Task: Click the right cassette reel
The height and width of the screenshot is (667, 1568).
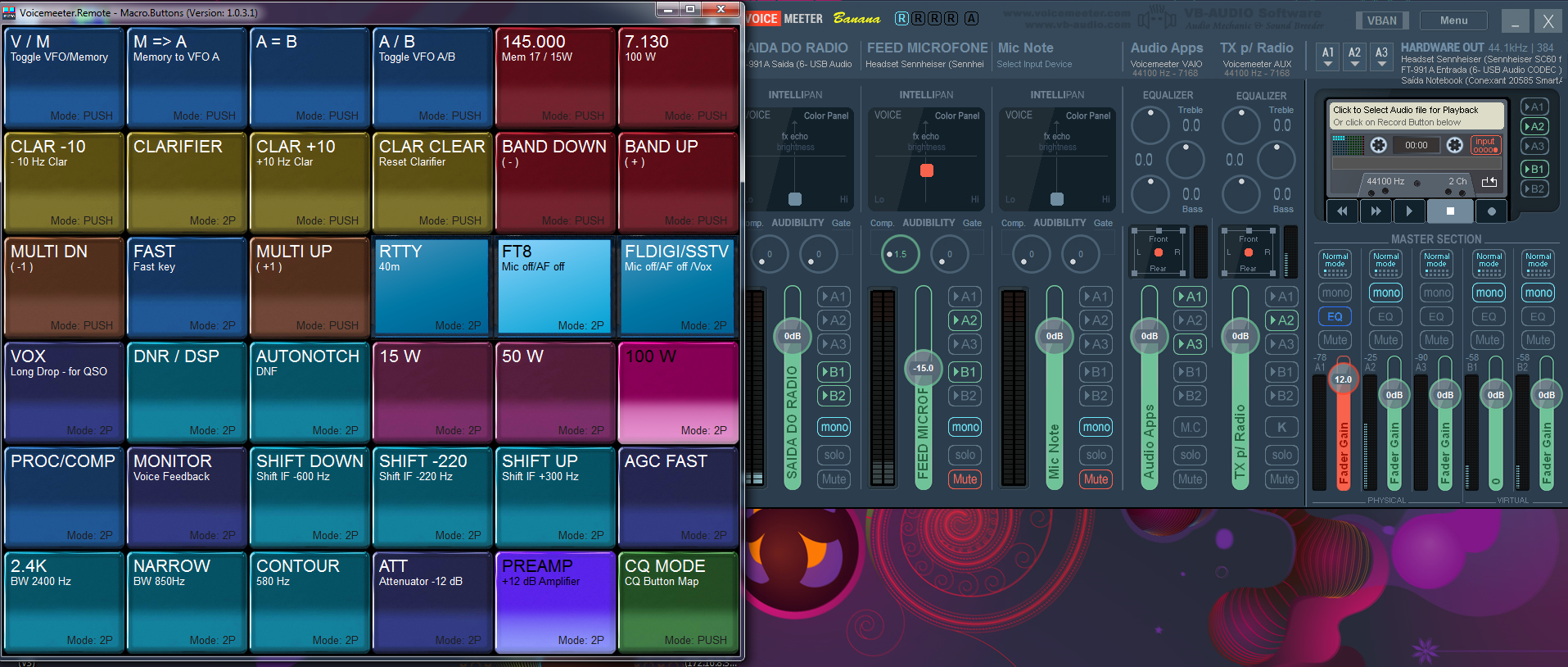Action: 1454,145
